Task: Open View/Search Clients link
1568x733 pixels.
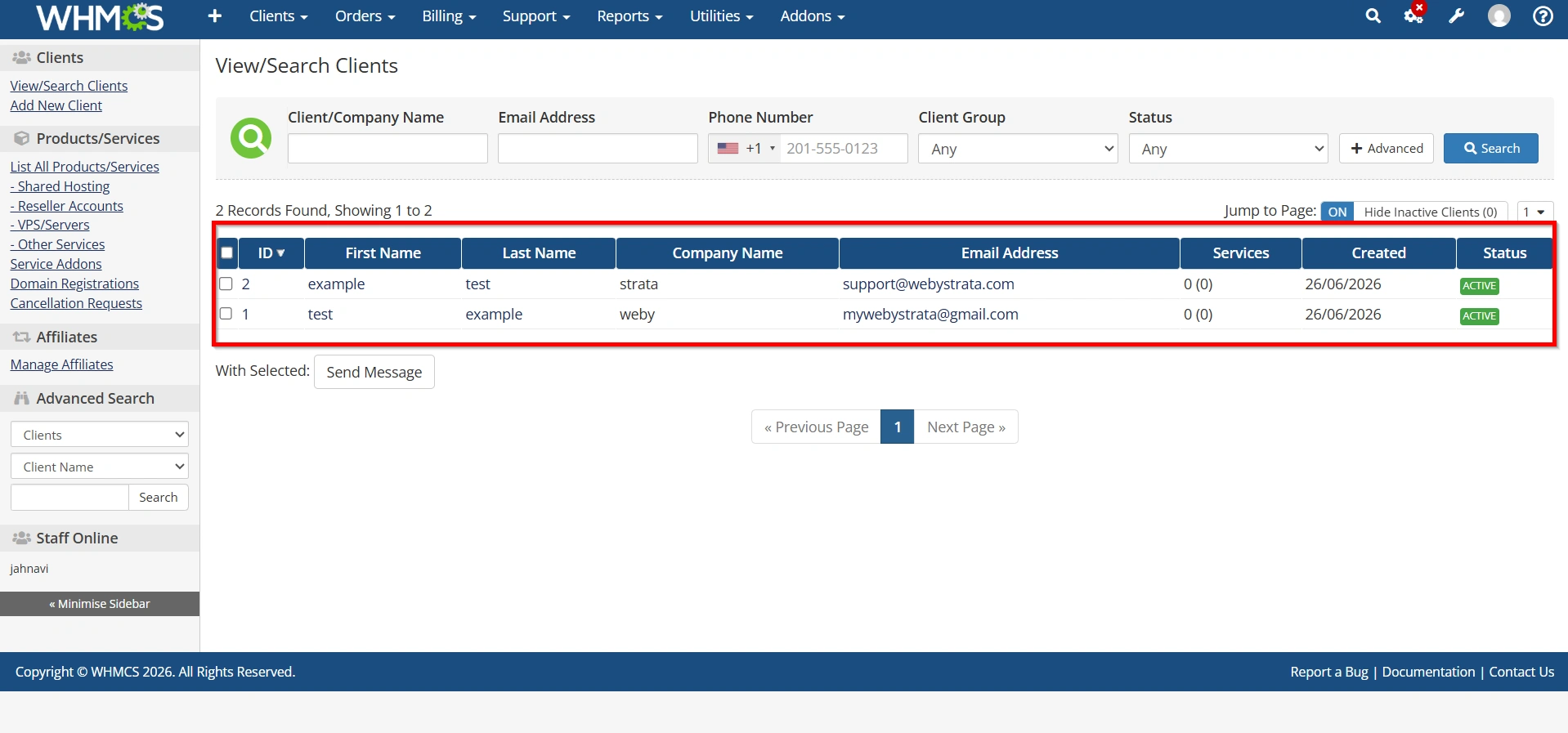Action: click(x=69, y=86)
